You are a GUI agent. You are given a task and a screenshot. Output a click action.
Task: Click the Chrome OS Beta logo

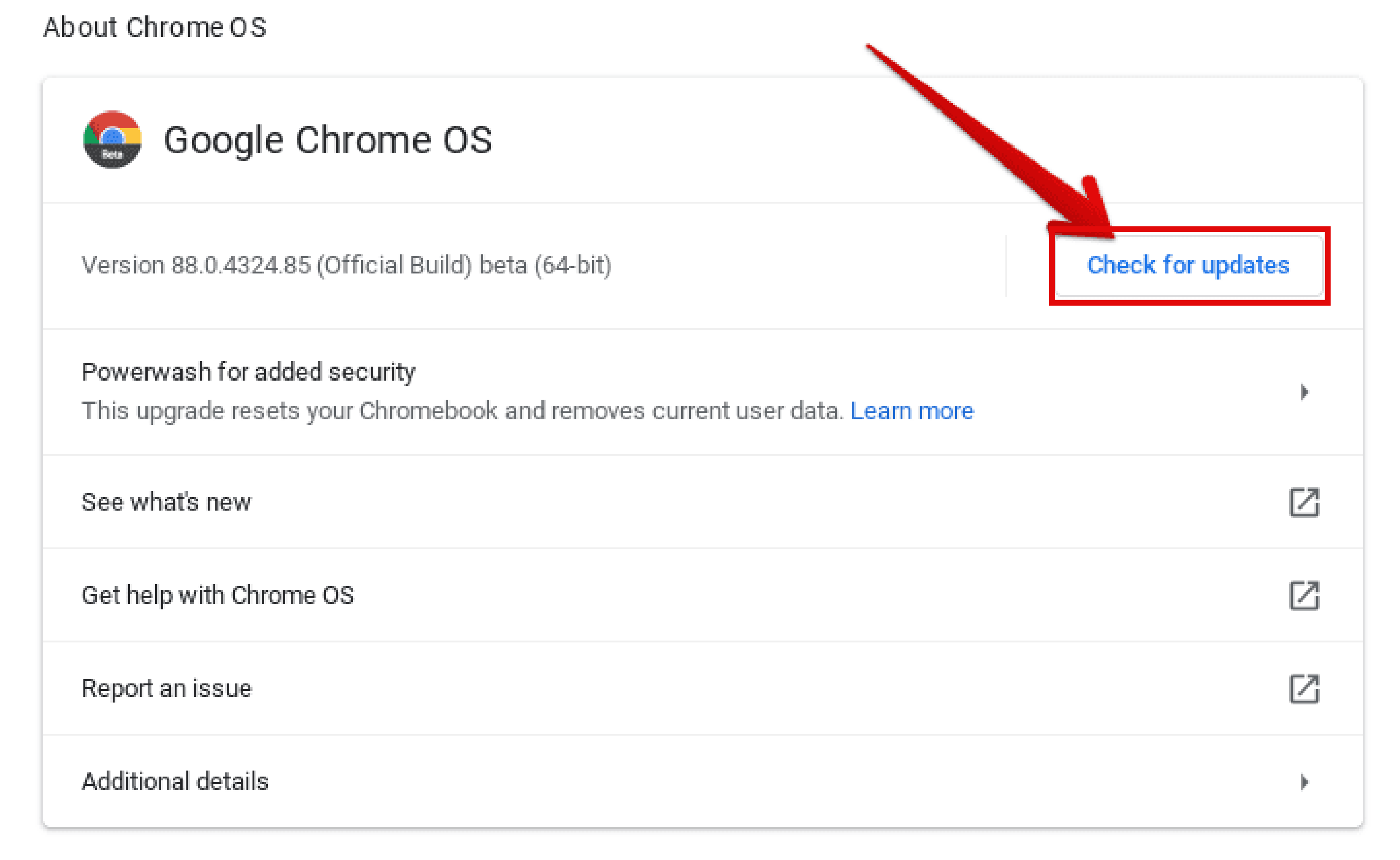[x=112, y=139]
